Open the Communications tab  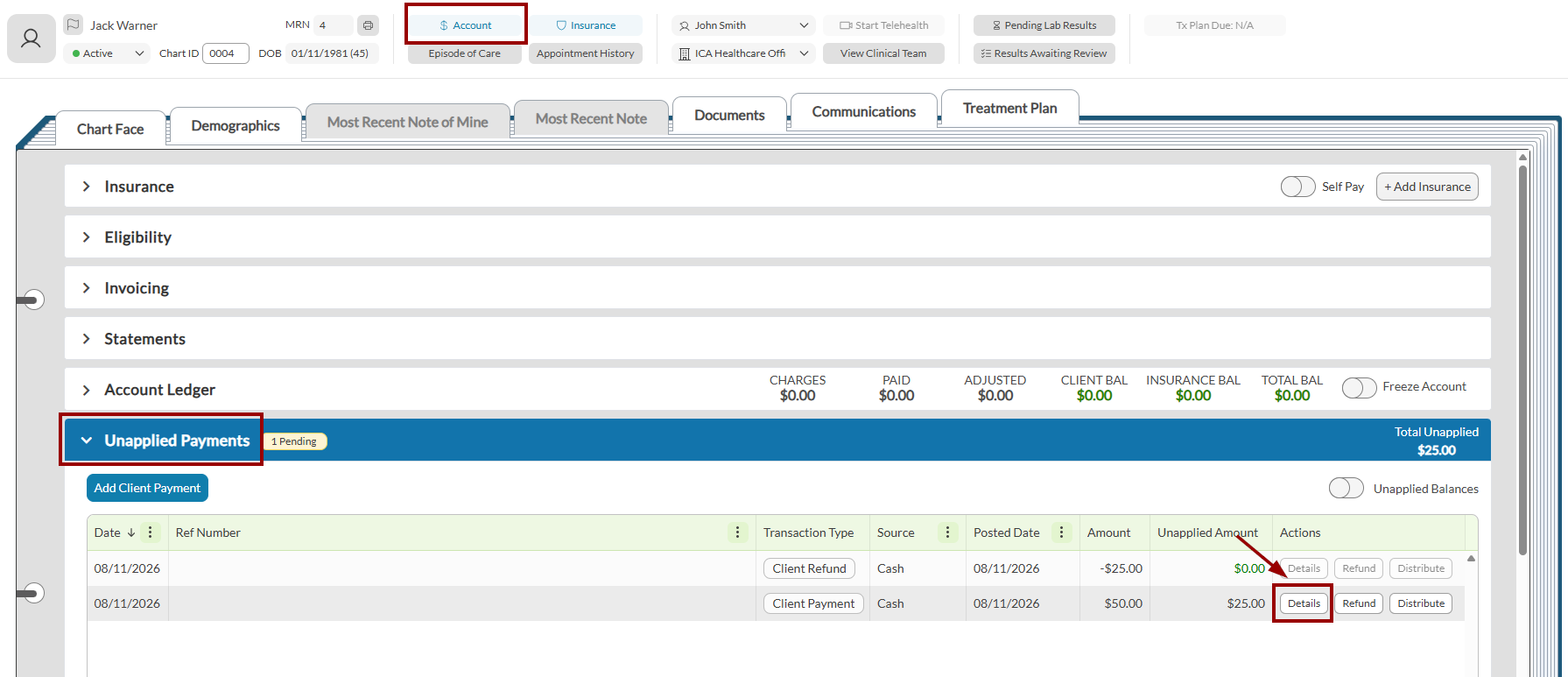(x=863, y=111)
